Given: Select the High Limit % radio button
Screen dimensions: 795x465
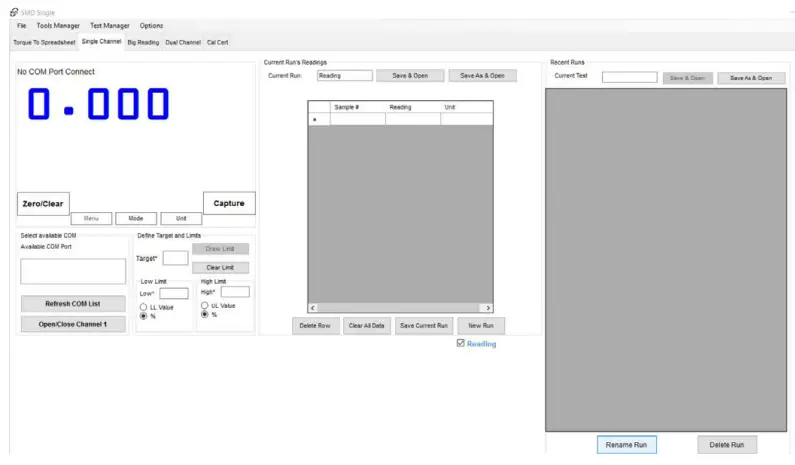Looking at the screenshot, I should point(205,314).
